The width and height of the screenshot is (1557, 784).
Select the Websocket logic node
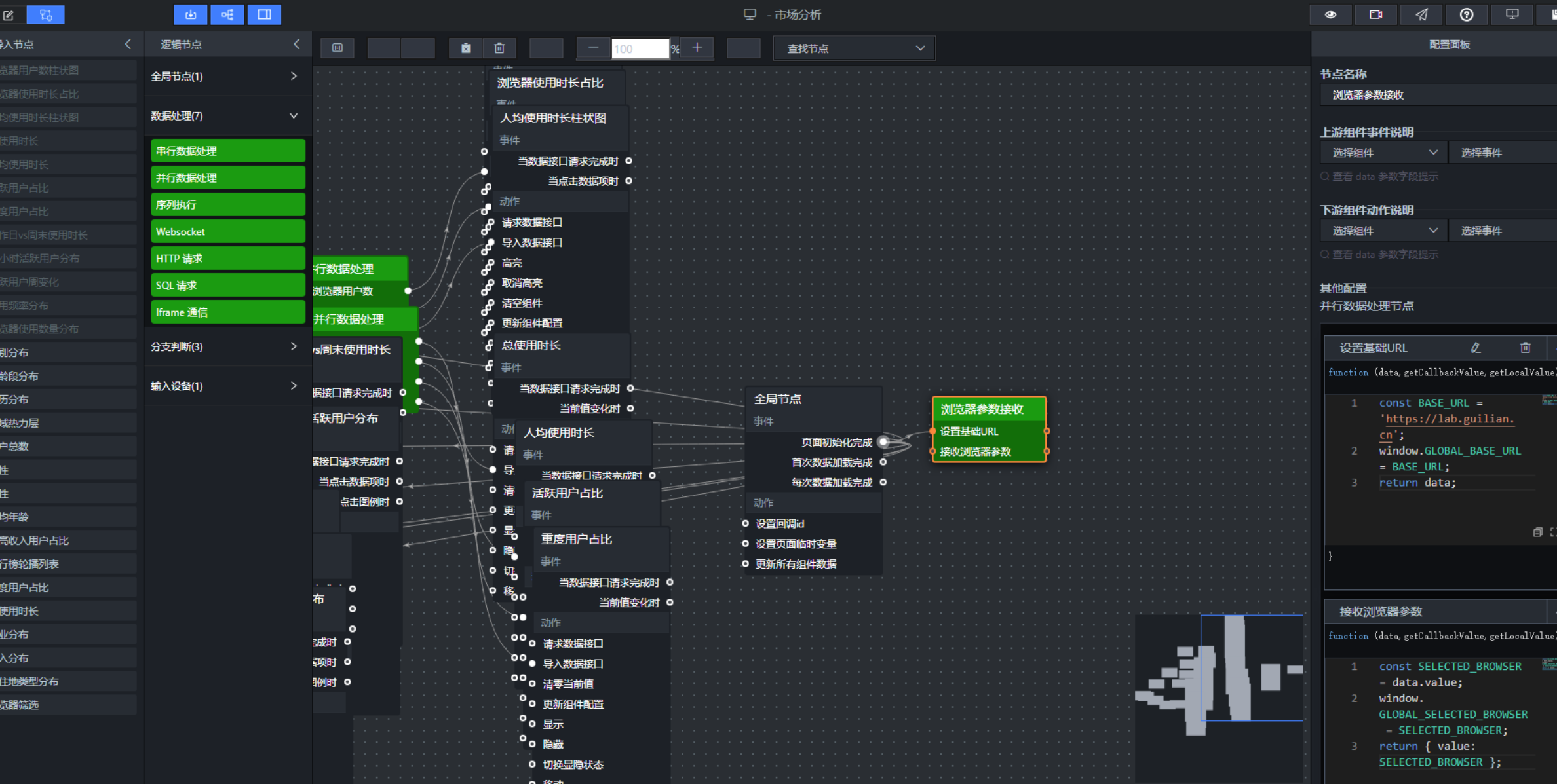[228, 231]
